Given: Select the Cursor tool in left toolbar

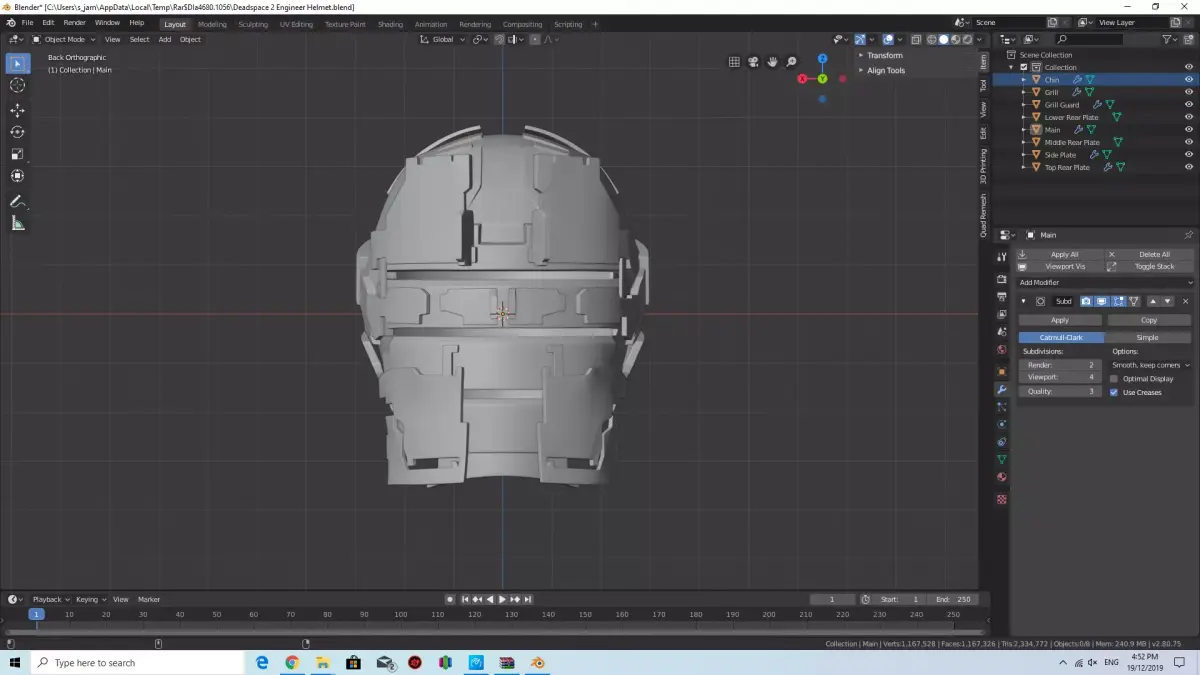Looking at the screenshot, I should tap(17, 85).
